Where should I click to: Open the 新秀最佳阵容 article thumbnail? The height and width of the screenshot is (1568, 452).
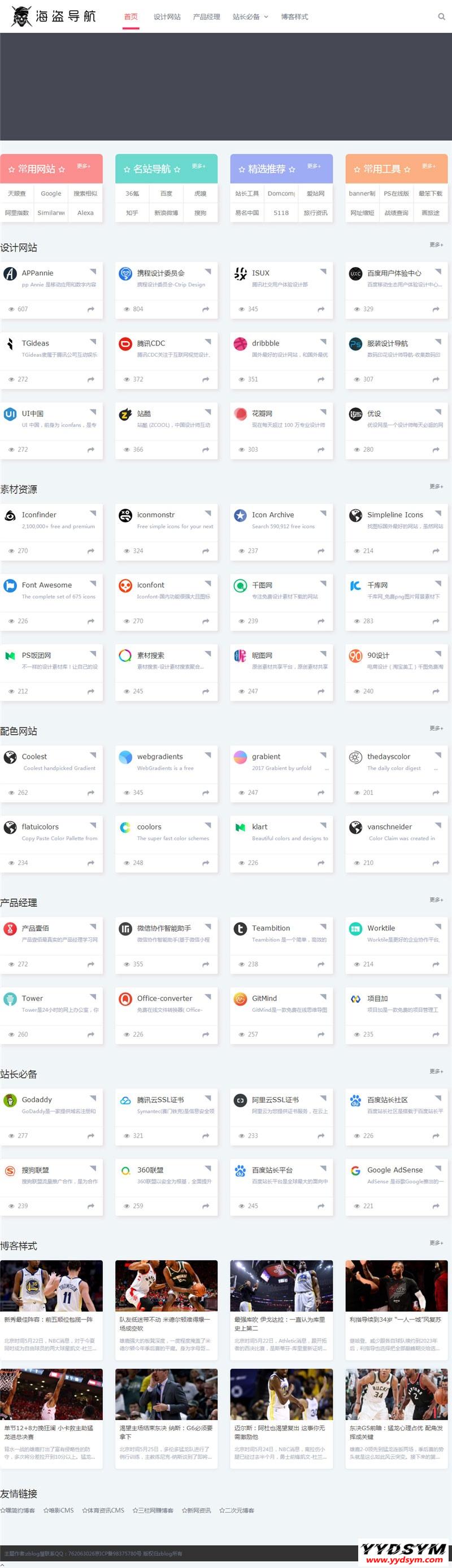point(51,1286)
